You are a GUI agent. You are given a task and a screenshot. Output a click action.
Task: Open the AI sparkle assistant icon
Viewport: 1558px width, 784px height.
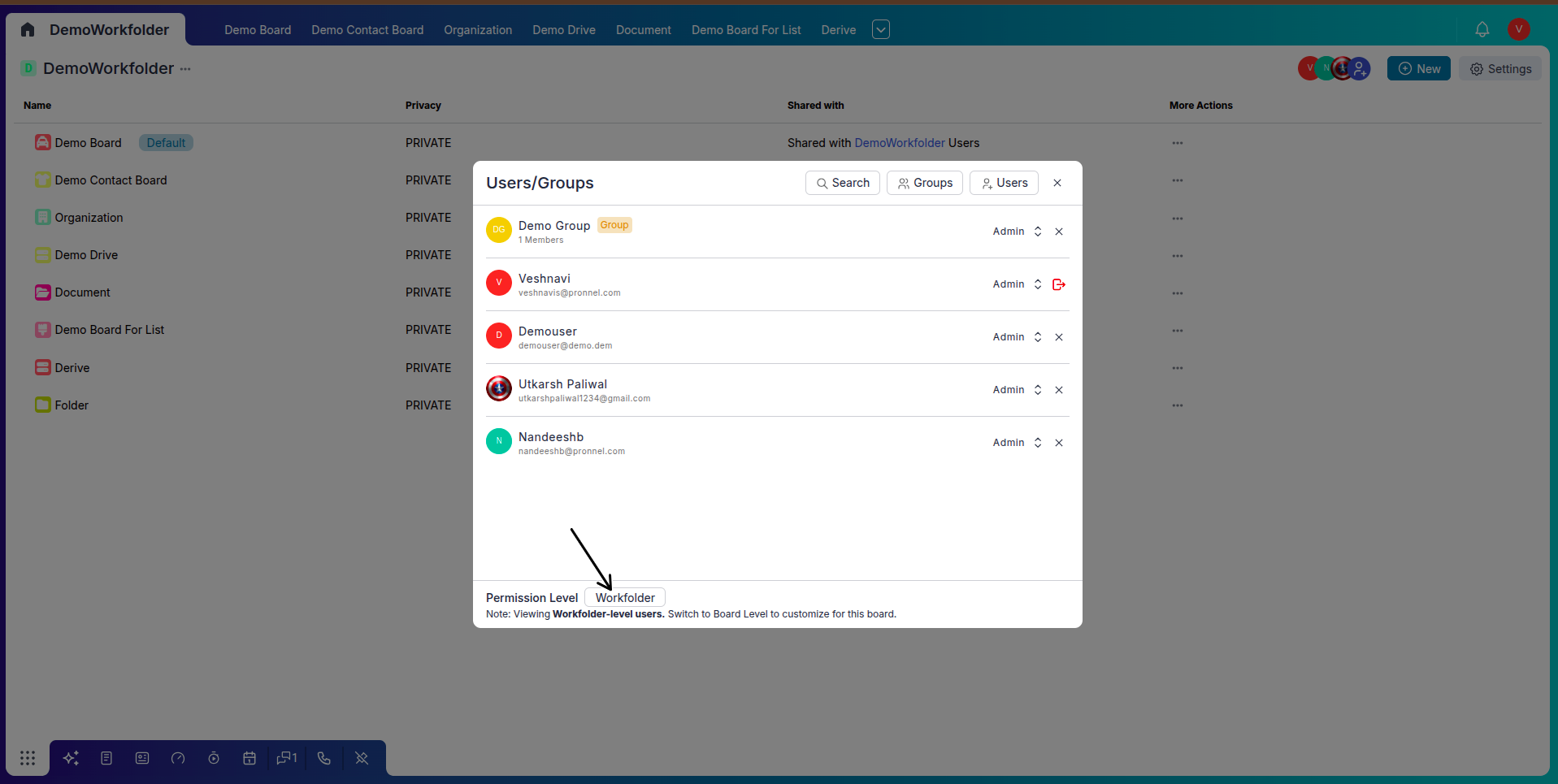[71, 758]
